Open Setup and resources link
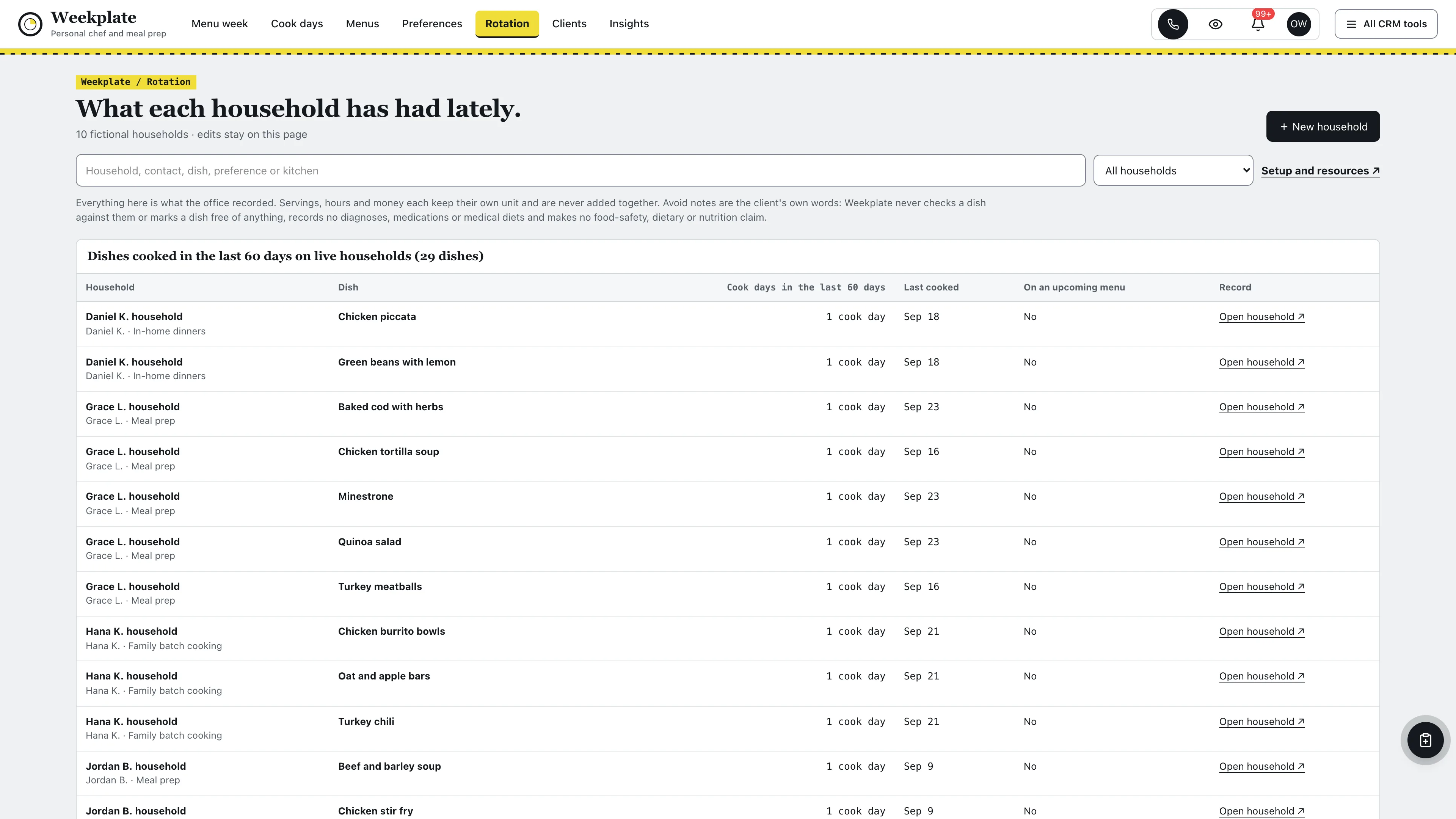The height and width of the screenshot is (819, 1456). pos(1320,171)
